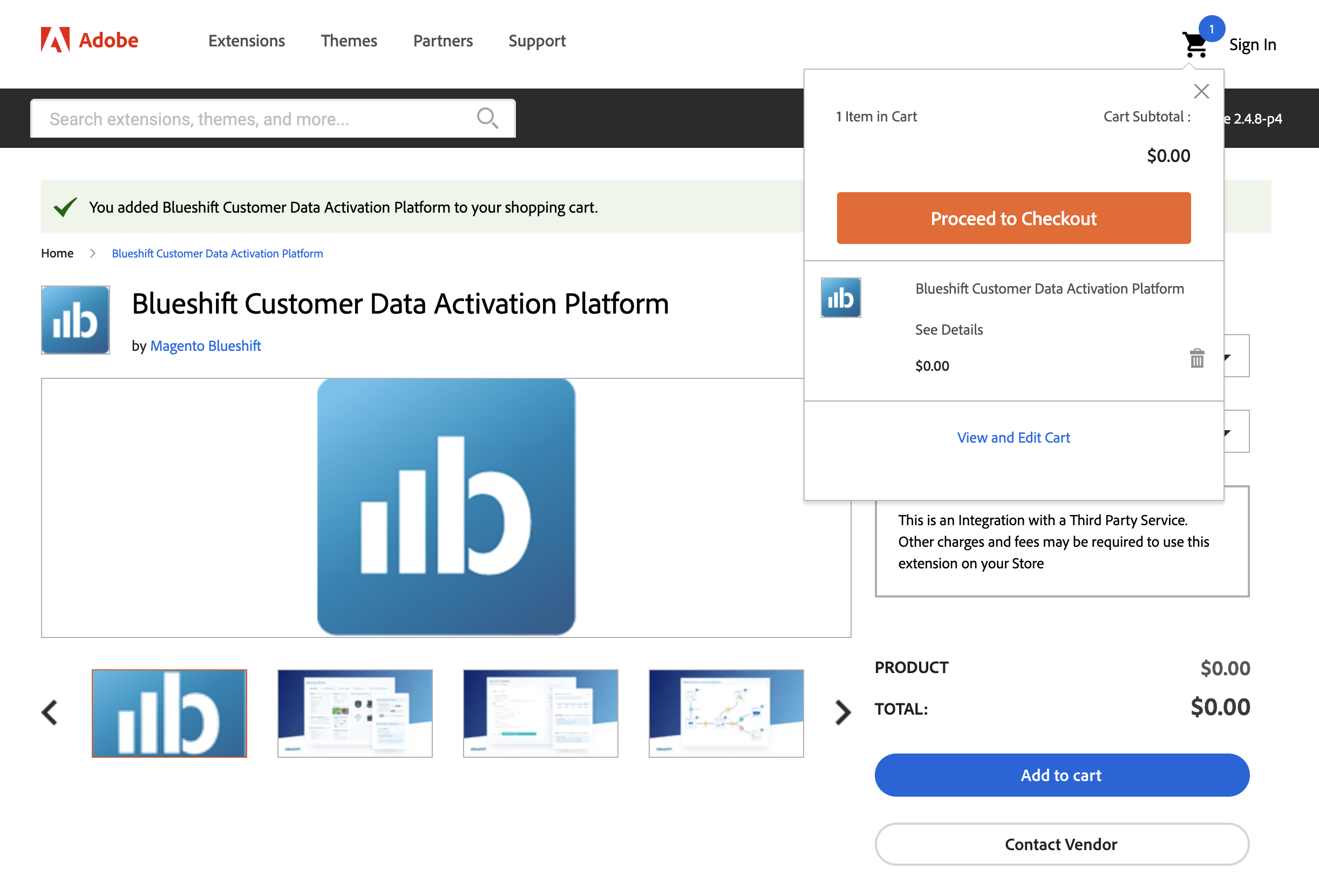Open Blueshift product link in cart popup
The width and height of the screenshot is (1319, 896).
tap(1049, 289)
